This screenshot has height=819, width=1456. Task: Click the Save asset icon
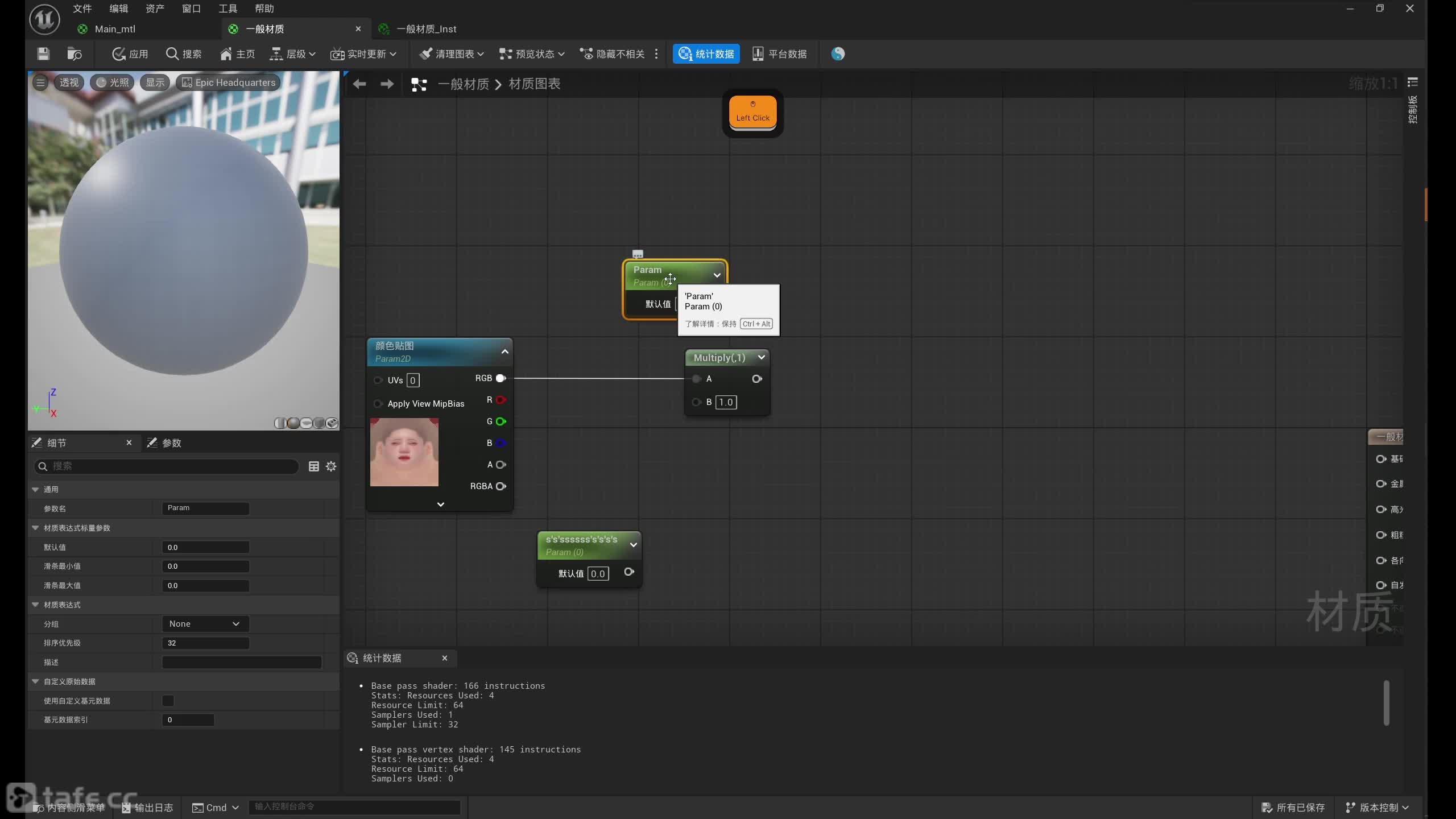(43, 54)
